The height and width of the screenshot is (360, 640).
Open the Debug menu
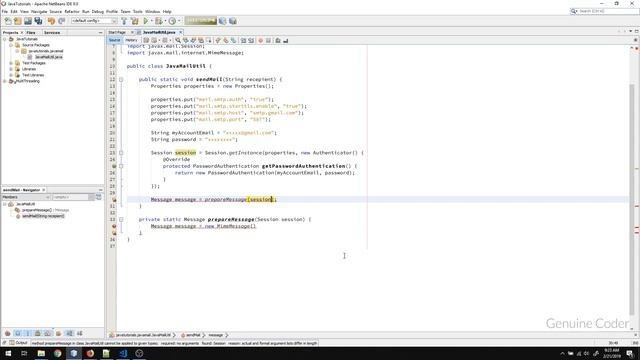pos(98,11)
